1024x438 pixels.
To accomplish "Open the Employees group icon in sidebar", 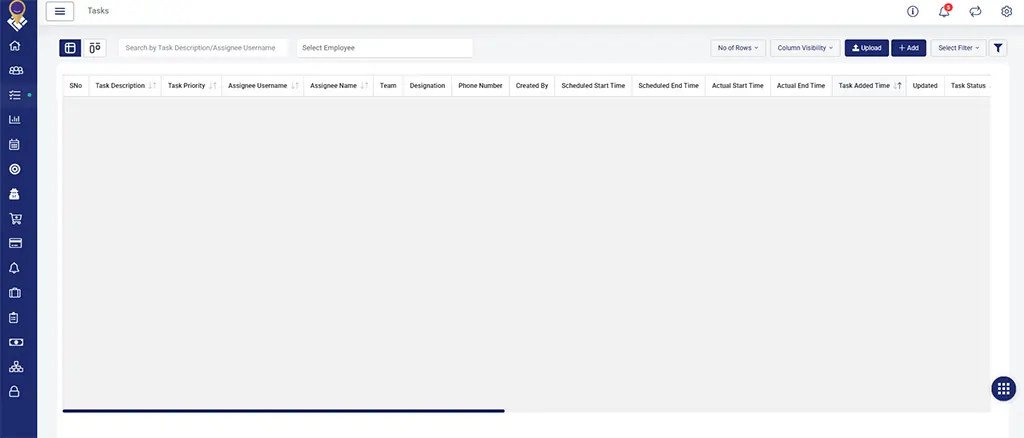I will [16, 70].
